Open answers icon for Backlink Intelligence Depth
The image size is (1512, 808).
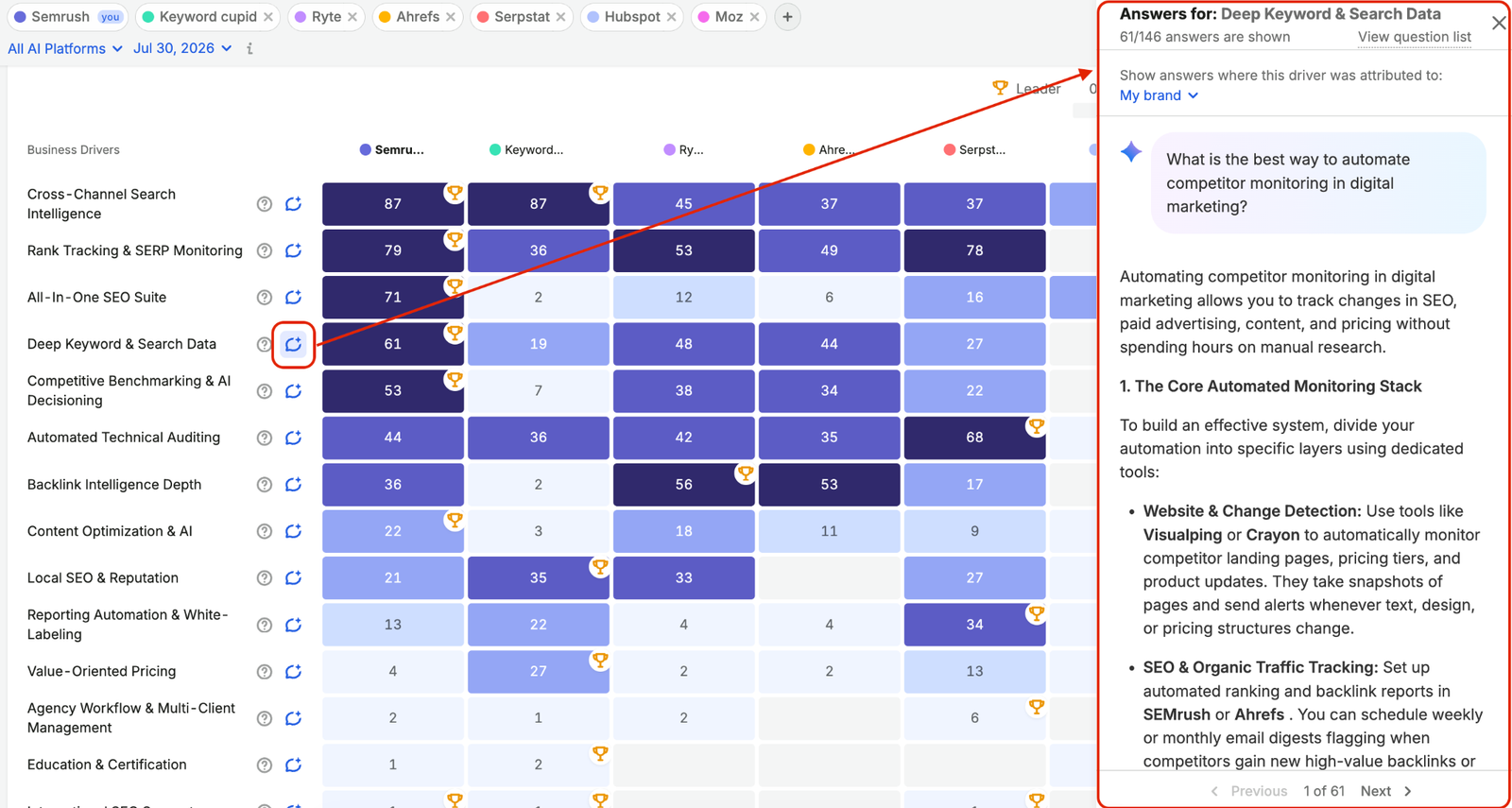[294, 484]
